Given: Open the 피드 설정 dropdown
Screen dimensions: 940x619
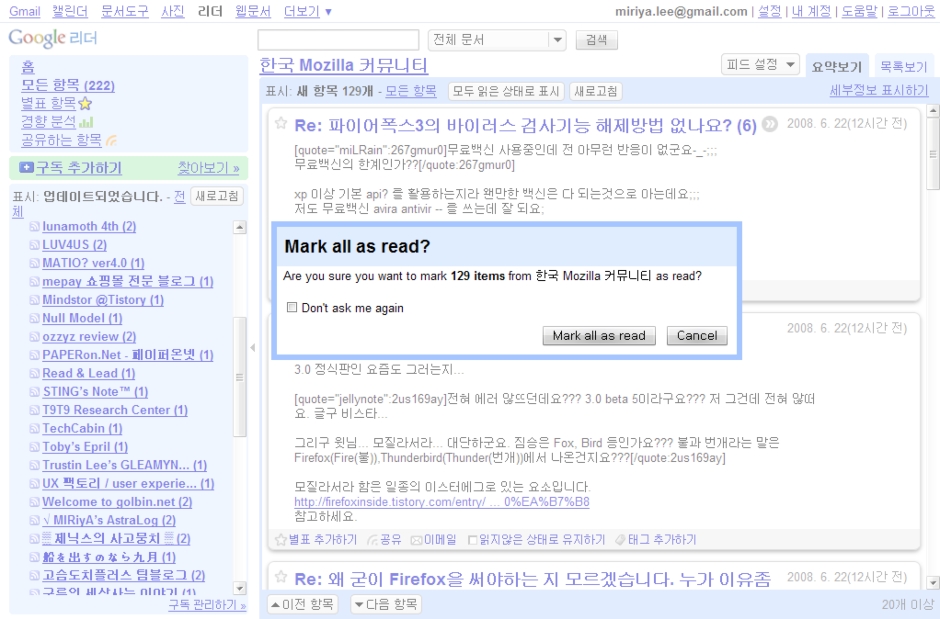Looking at the screenshot, I should (x=760, y=64).
